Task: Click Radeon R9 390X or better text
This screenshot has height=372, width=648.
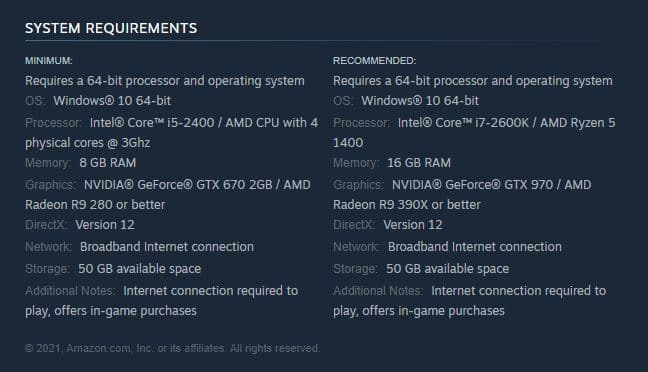Action: (407, 205)
